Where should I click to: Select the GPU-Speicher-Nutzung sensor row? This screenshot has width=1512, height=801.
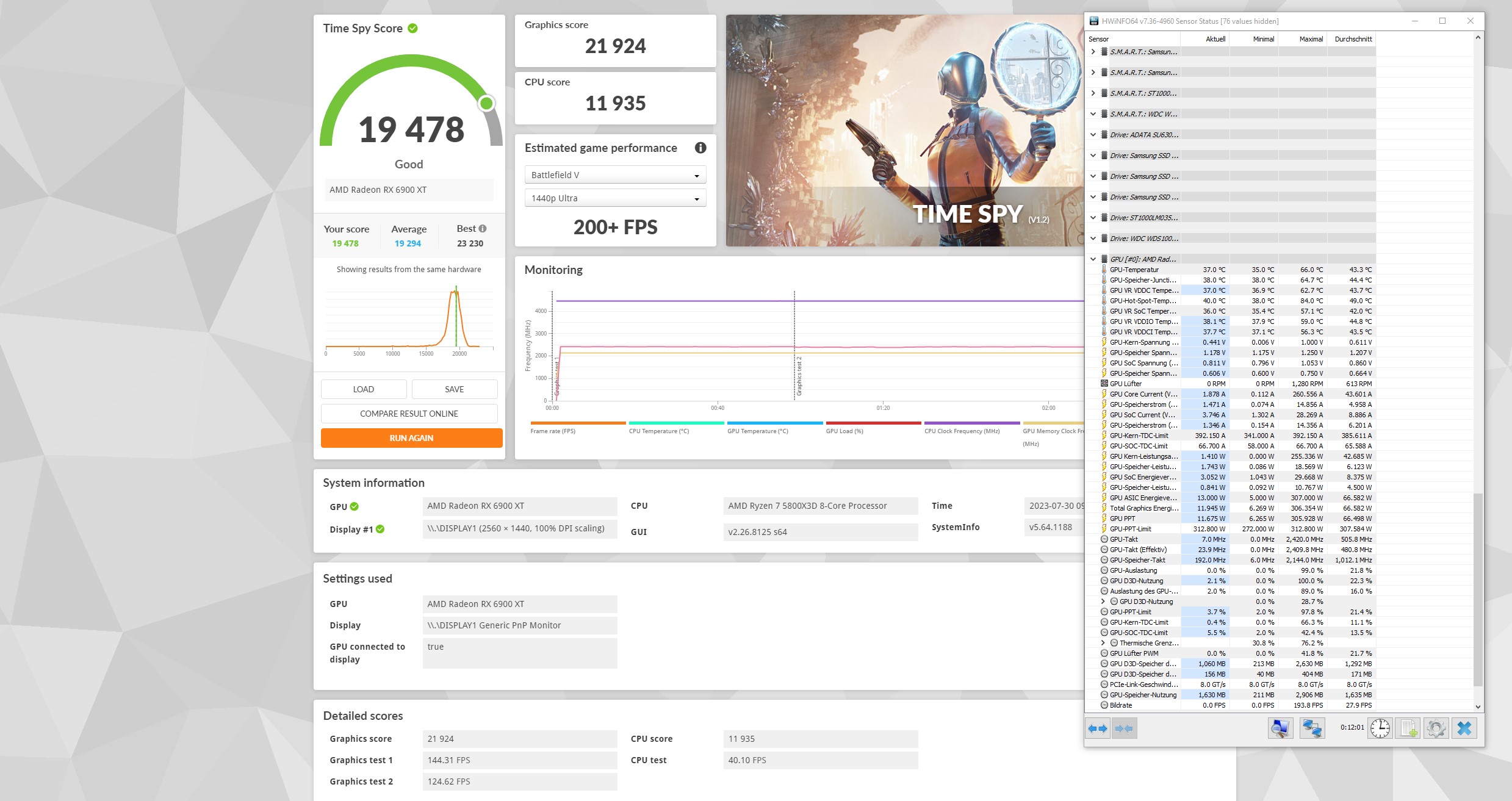tap(1230, 695)
